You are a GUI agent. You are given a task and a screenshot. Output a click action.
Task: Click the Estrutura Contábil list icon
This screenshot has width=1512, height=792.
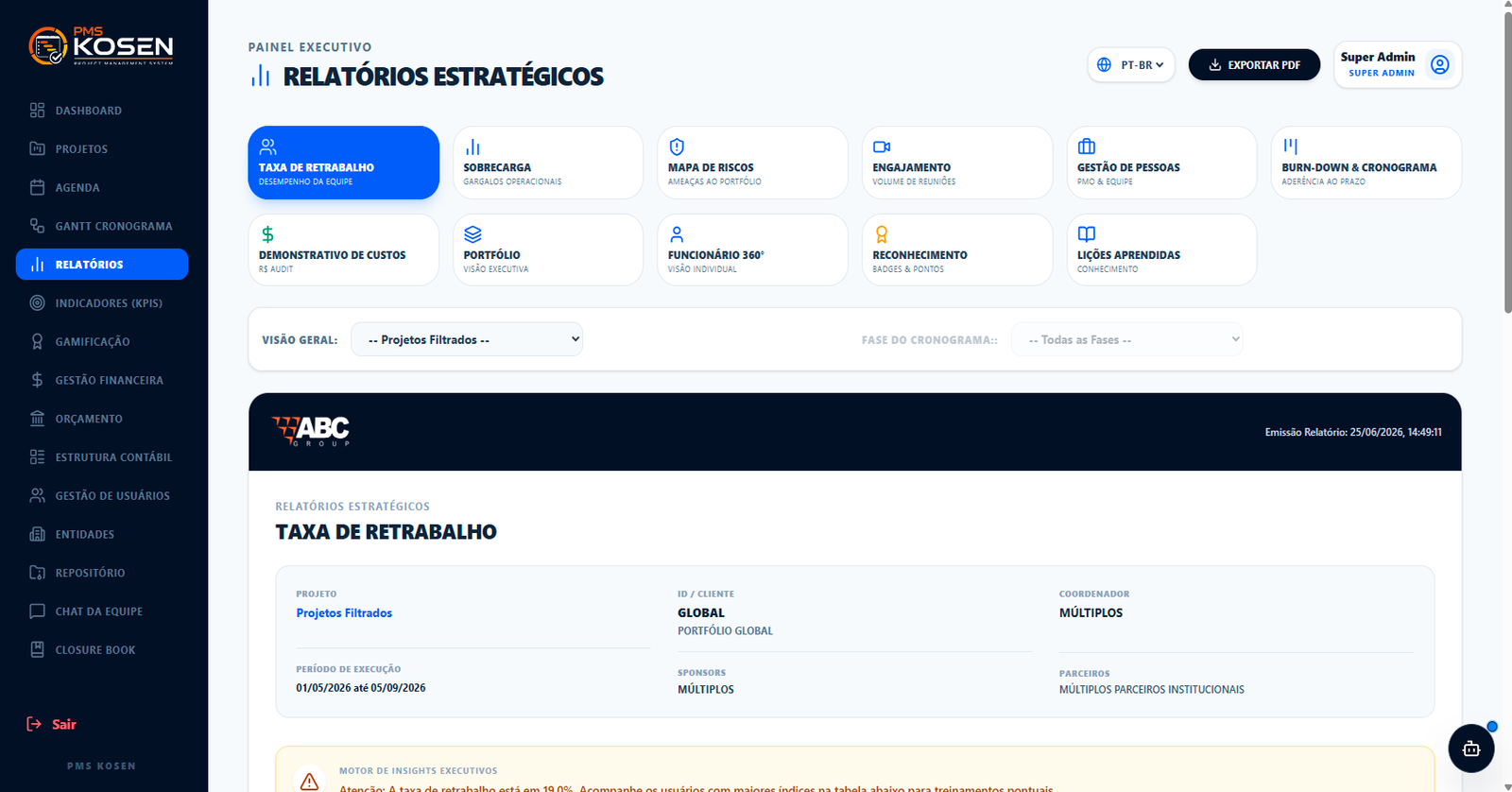coord(37,456)
